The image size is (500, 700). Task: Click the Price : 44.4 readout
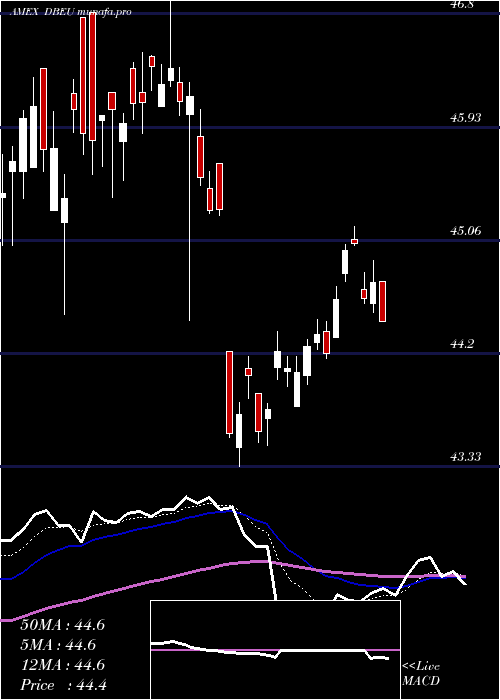(x=63, y=685)
